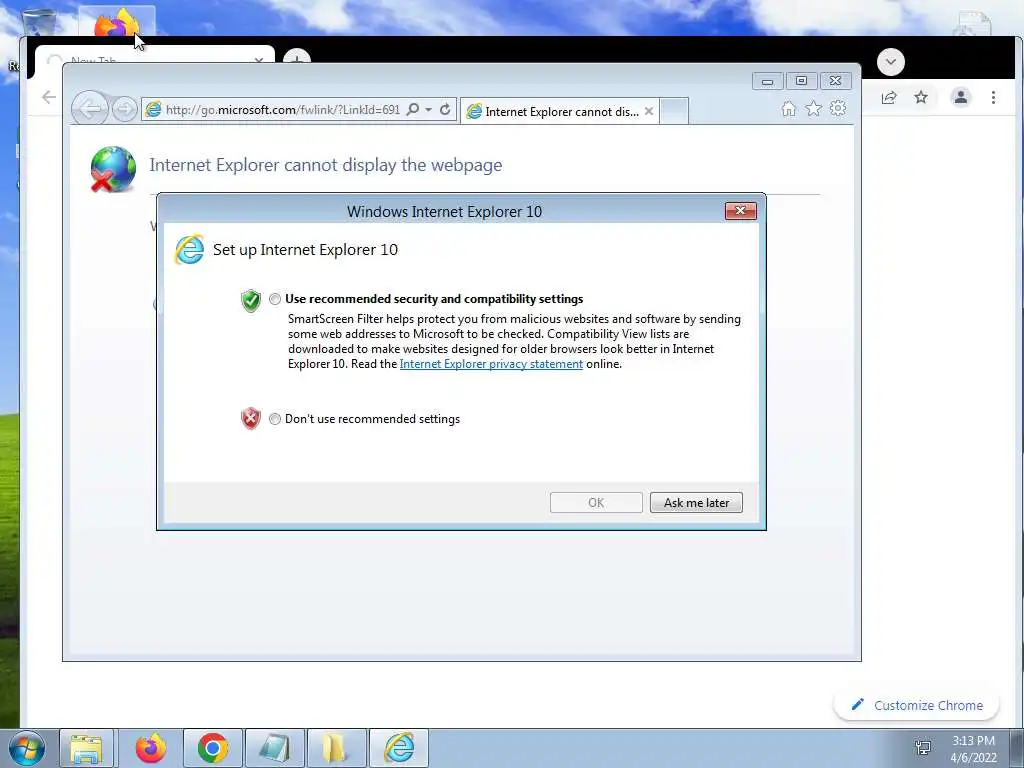This screenshot has width=1024, height=768.
Task: Open the Windows Start menu
Action: [27, 748]
